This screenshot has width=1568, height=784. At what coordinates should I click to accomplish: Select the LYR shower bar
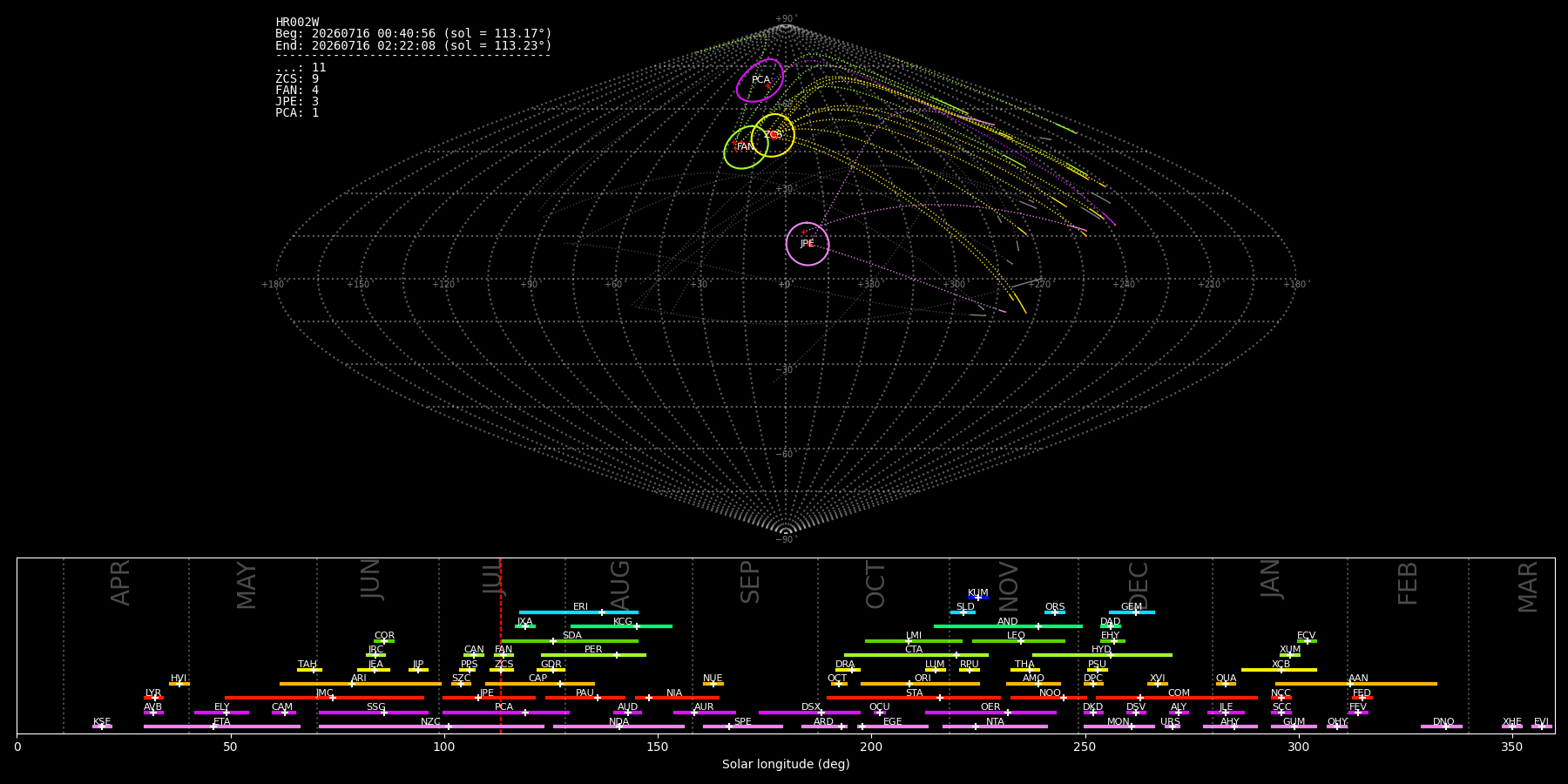[x=153, y=698]
